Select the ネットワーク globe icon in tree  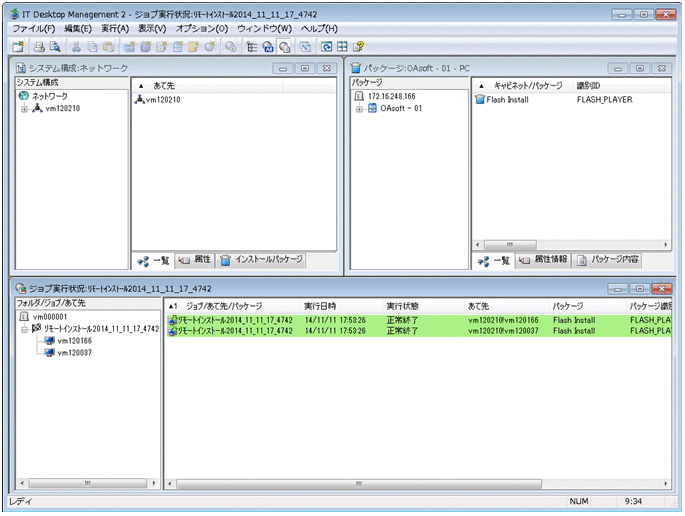coord(24,96)
